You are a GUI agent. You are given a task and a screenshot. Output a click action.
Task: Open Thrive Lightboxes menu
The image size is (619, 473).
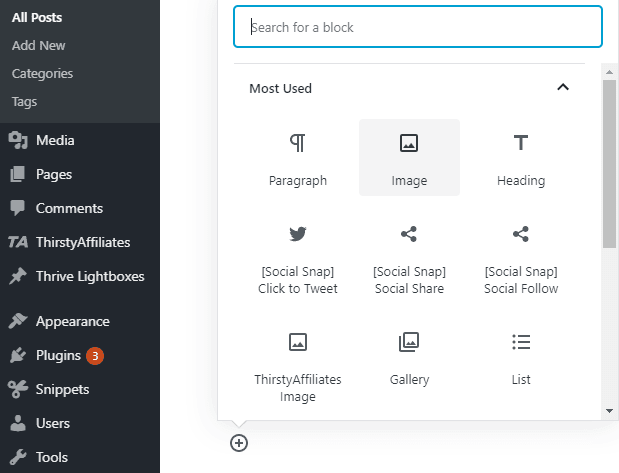tap(90, 276)
